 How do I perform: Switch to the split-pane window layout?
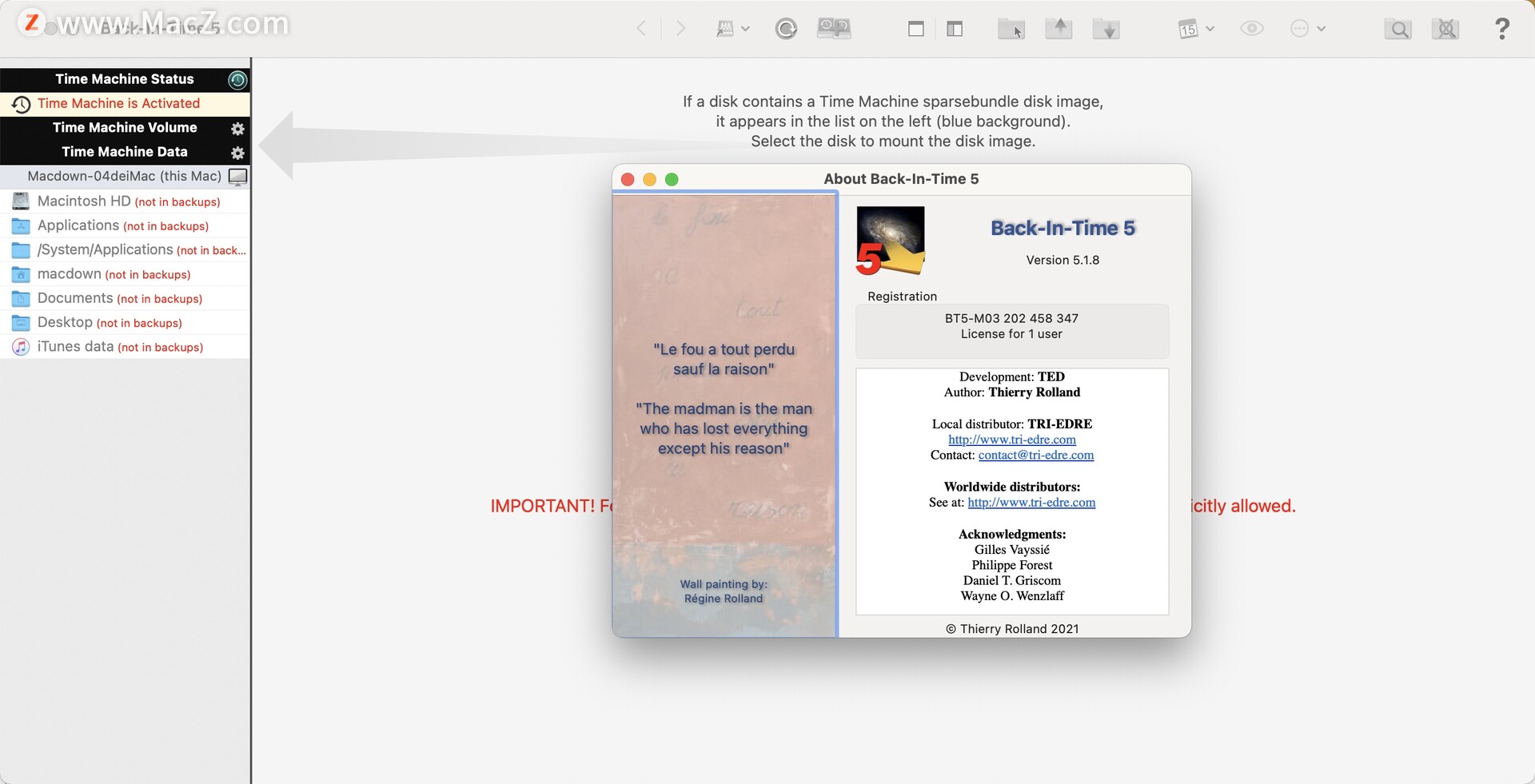point(955,29)
